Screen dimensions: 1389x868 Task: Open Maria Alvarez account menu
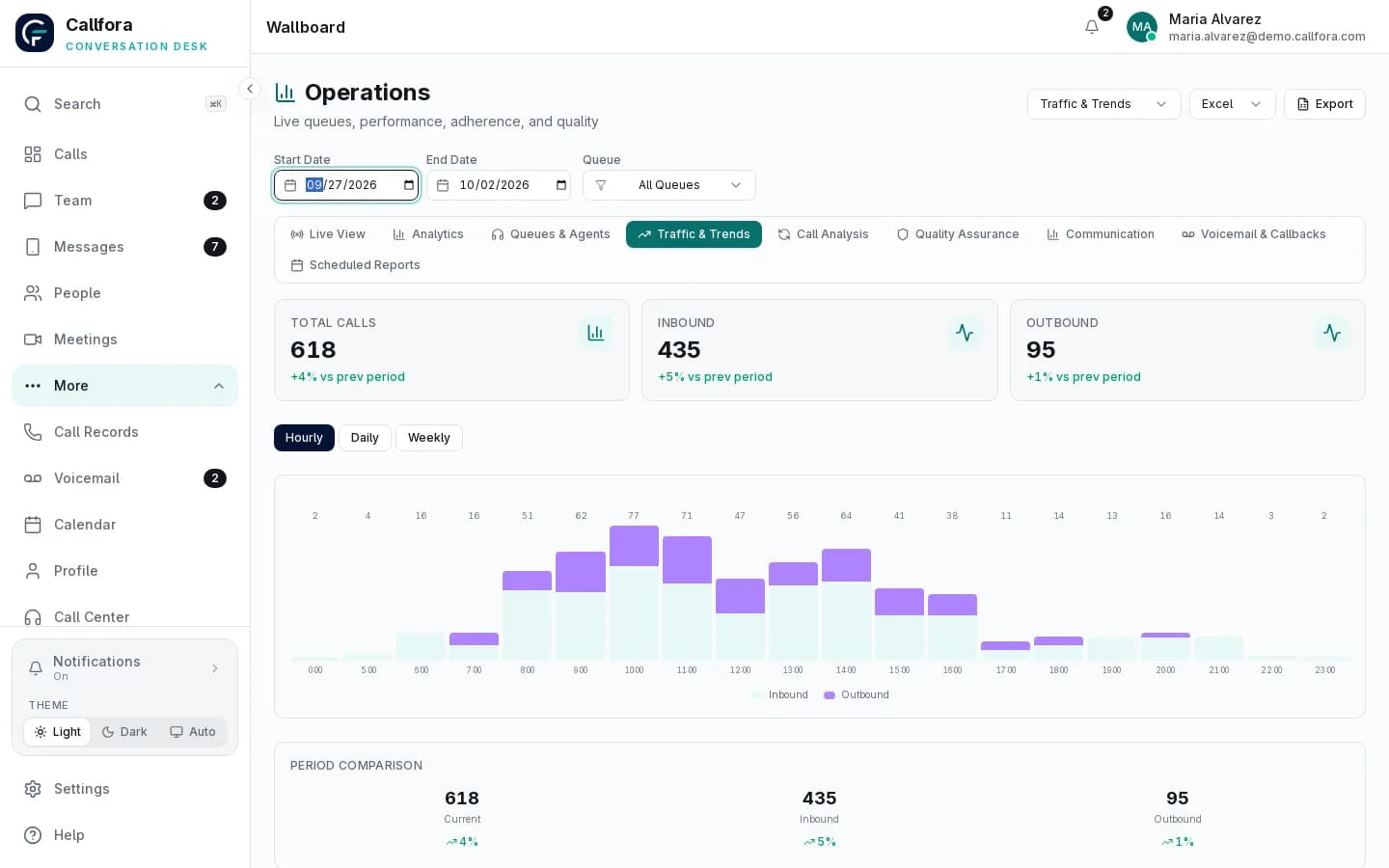point(1245,27)
